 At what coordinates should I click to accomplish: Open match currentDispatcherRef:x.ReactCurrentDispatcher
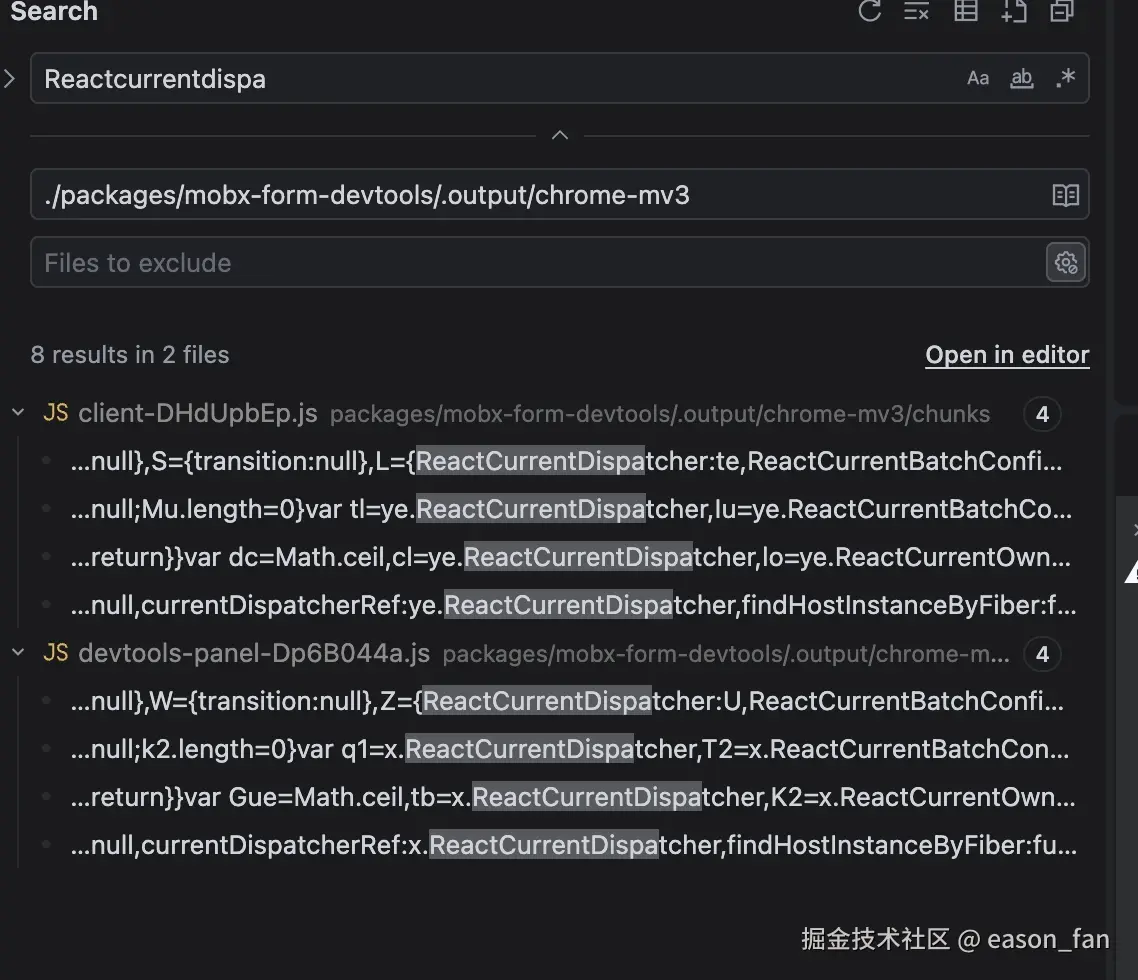coord(573,844)
